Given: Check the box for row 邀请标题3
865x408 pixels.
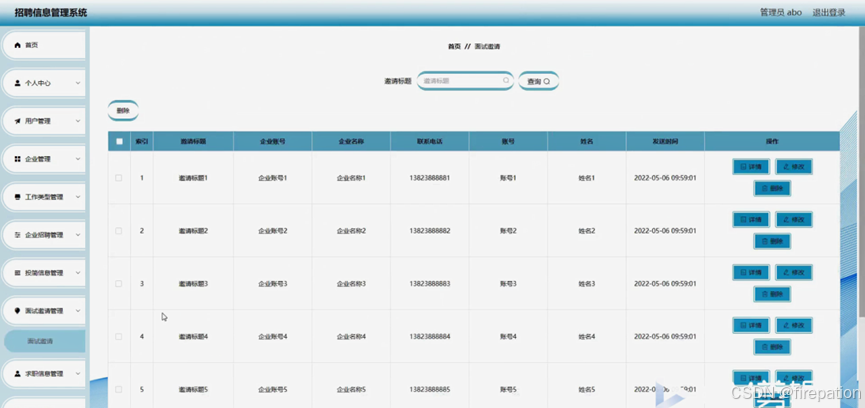Looking at the screenshot, I should pyautogui.click(x=119, y=283).
